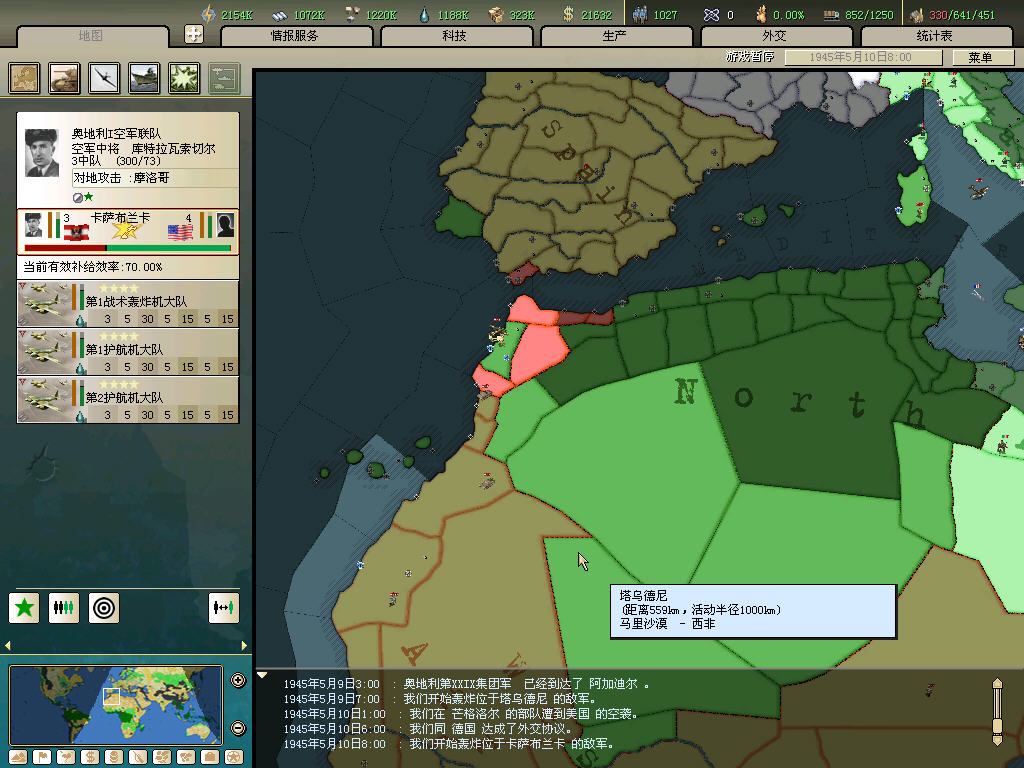The height and width of the screenshot is (768, 1024).
Task: Open the 科技 tab
Action: click(455, 36)
